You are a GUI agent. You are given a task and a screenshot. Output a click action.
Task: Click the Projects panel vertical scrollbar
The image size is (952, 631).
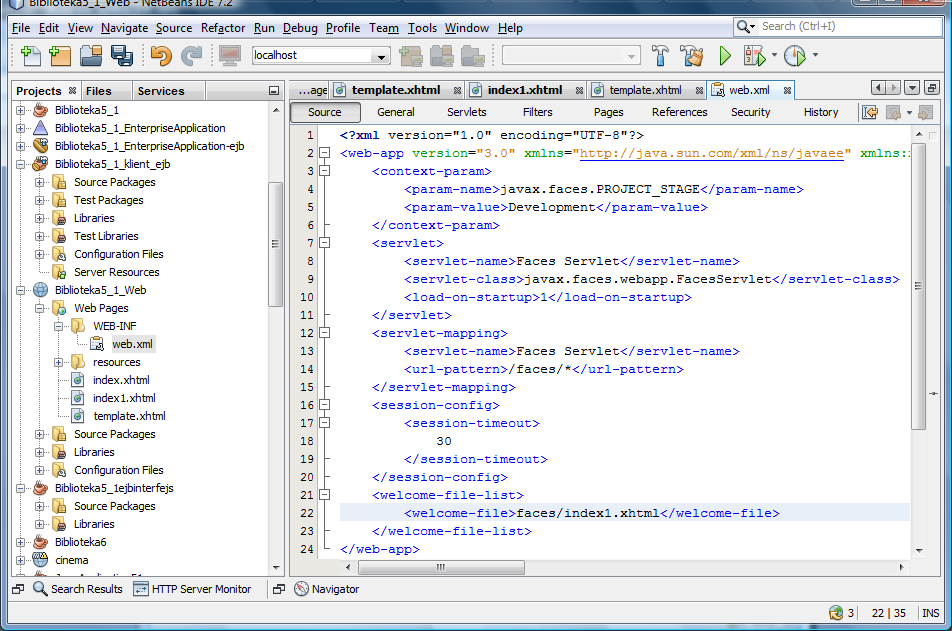[276, 244]
